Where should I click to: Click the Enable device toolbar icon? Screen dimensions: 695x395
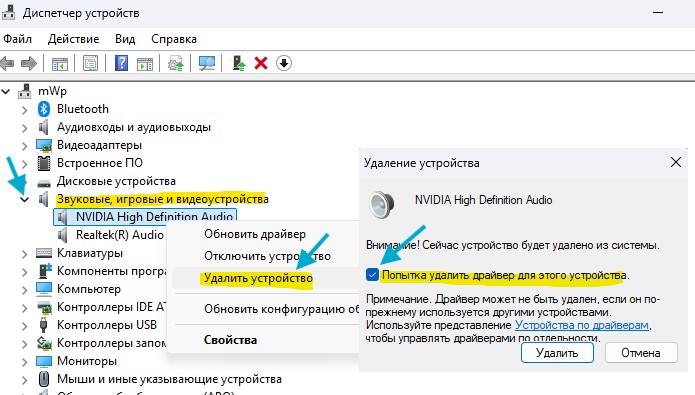click(x=239, y=63)
